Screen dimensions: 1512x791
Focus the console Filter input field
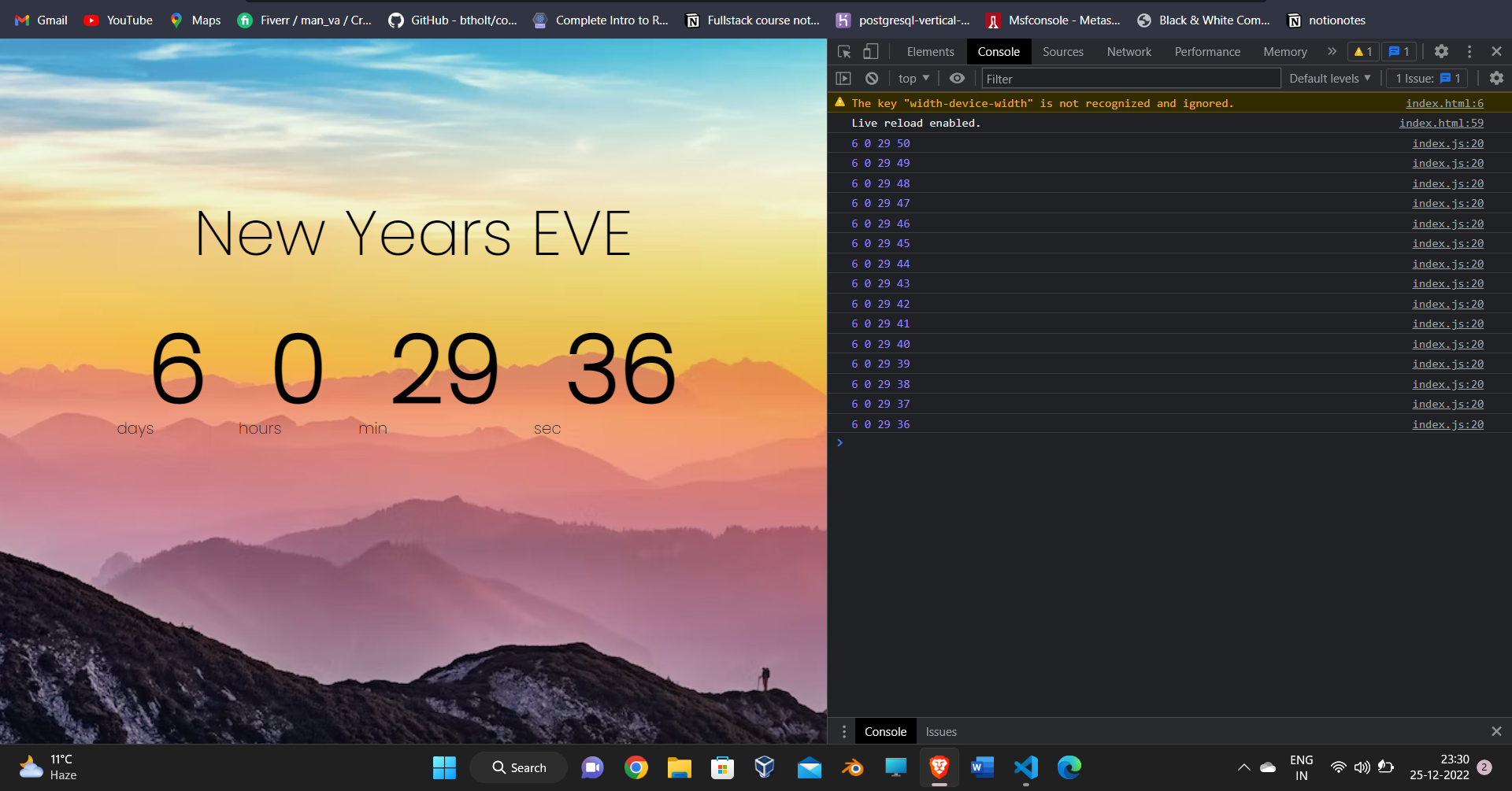(x=1131, y=79)
